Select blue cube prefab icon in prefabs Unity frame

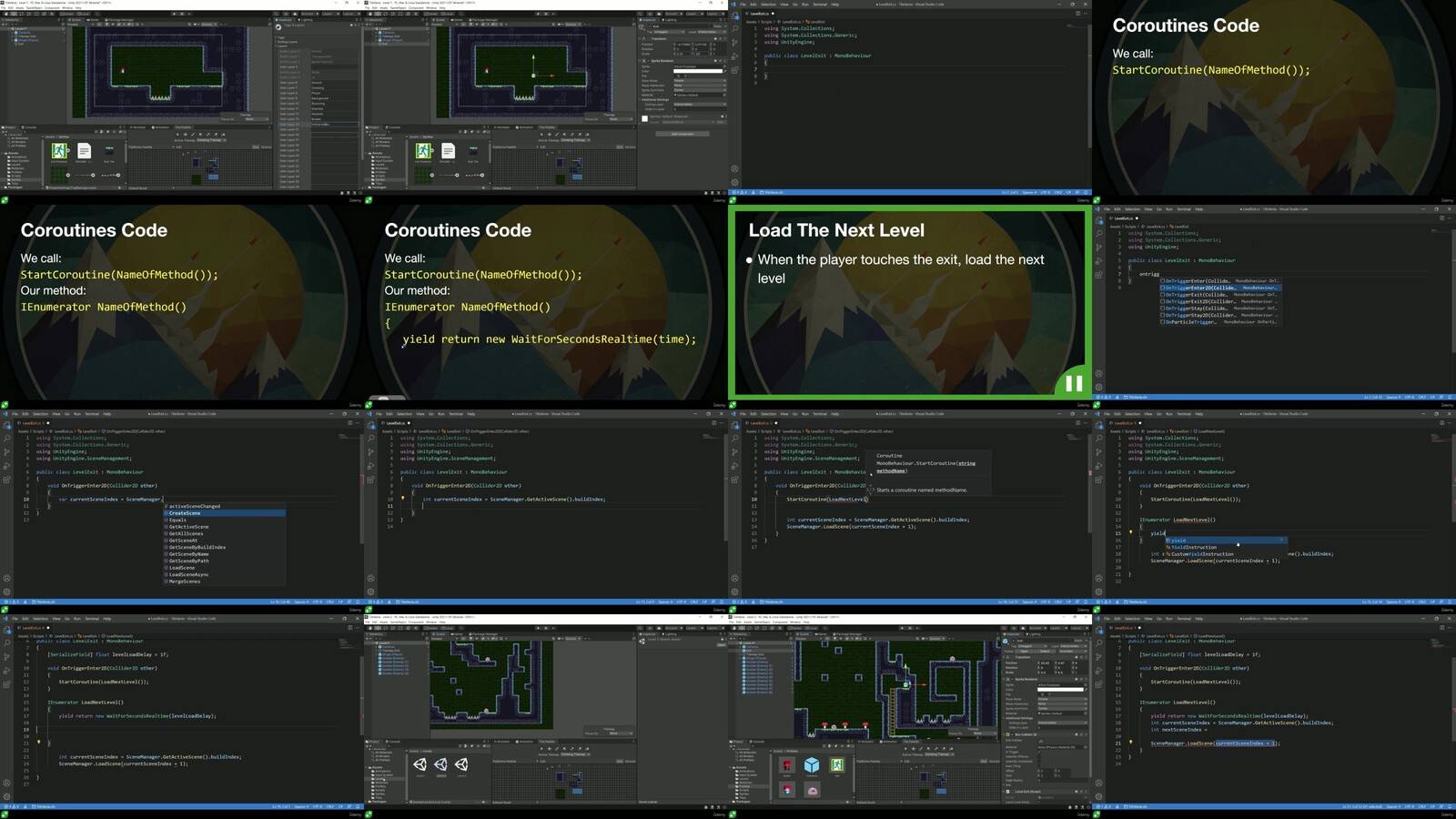click(x=812, y=765)
